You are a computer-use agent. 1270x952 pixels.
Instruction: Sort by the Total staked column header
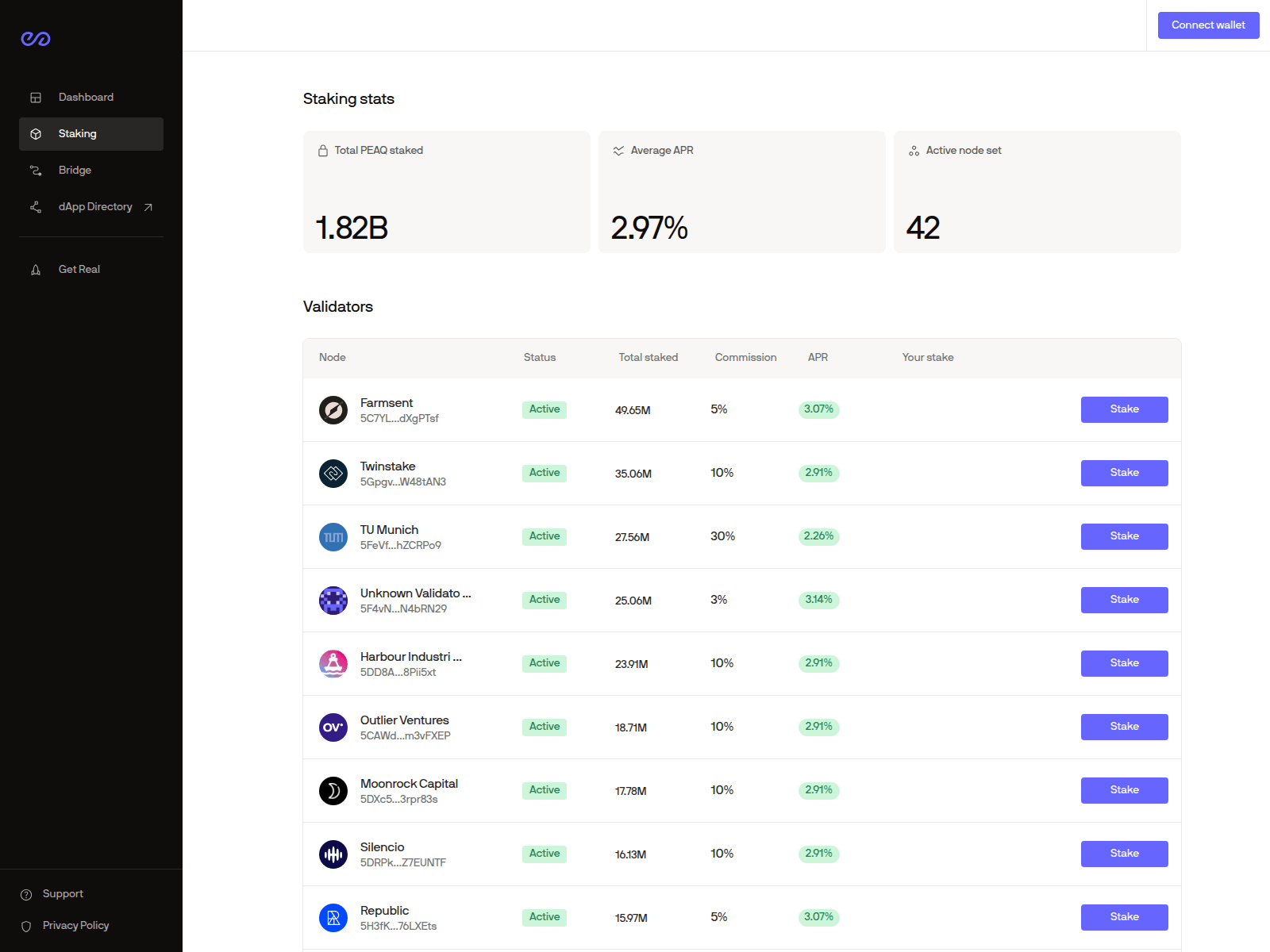coord(648,358)
